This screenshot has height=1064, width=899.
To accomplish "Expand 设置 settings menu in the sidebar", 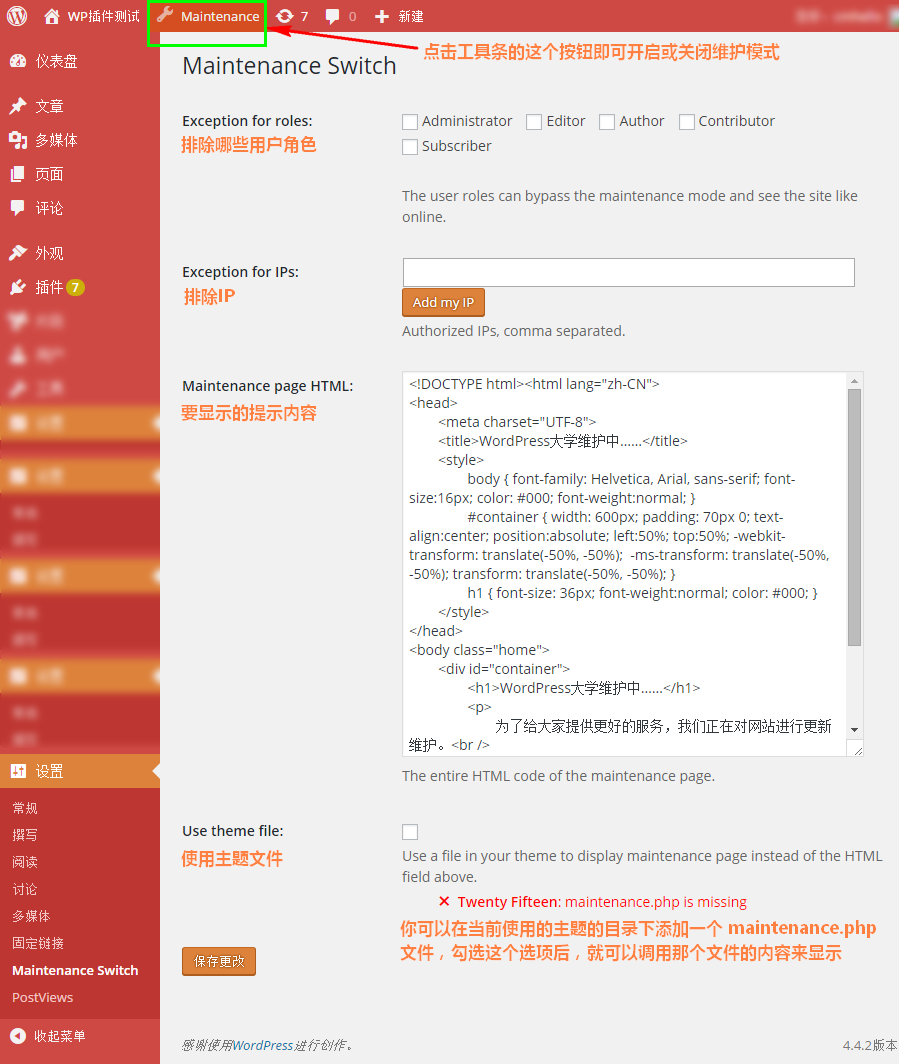I will point(49,771).
